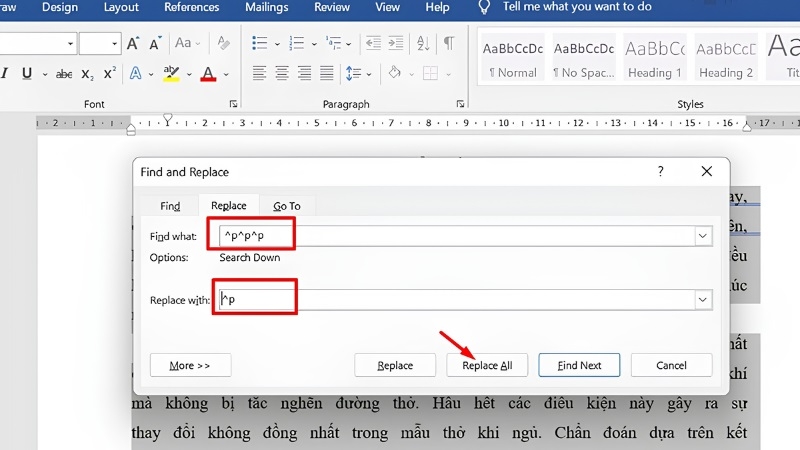Click the Shrink Font icon

coord(155,44)
